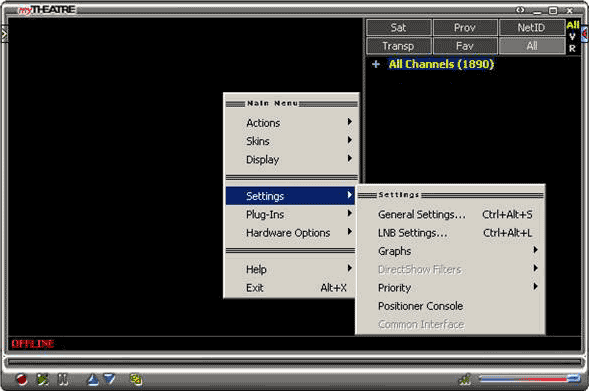The width and height of the screenshot is (589, 391).
Task: Open the Plug-Ins submenu
Action: [290, 214]
